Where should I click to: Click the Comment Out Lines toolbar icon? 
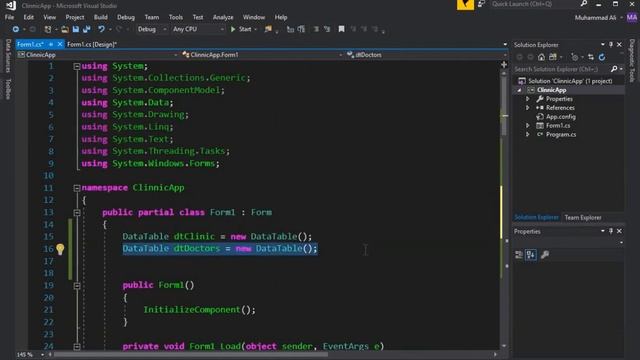point(316,29)
